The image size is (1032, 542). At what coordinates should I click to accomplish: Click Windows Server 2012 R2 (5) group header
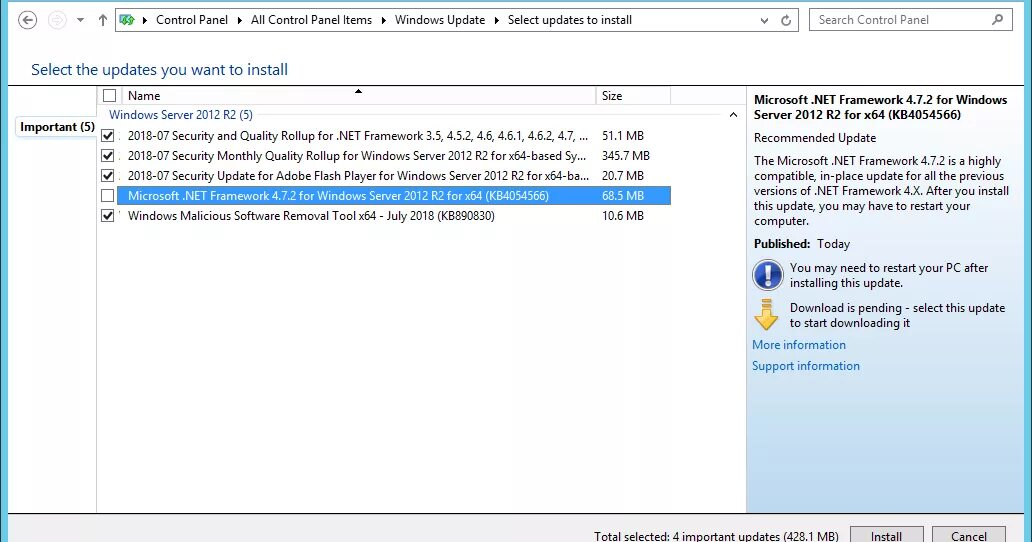point(181,114)
